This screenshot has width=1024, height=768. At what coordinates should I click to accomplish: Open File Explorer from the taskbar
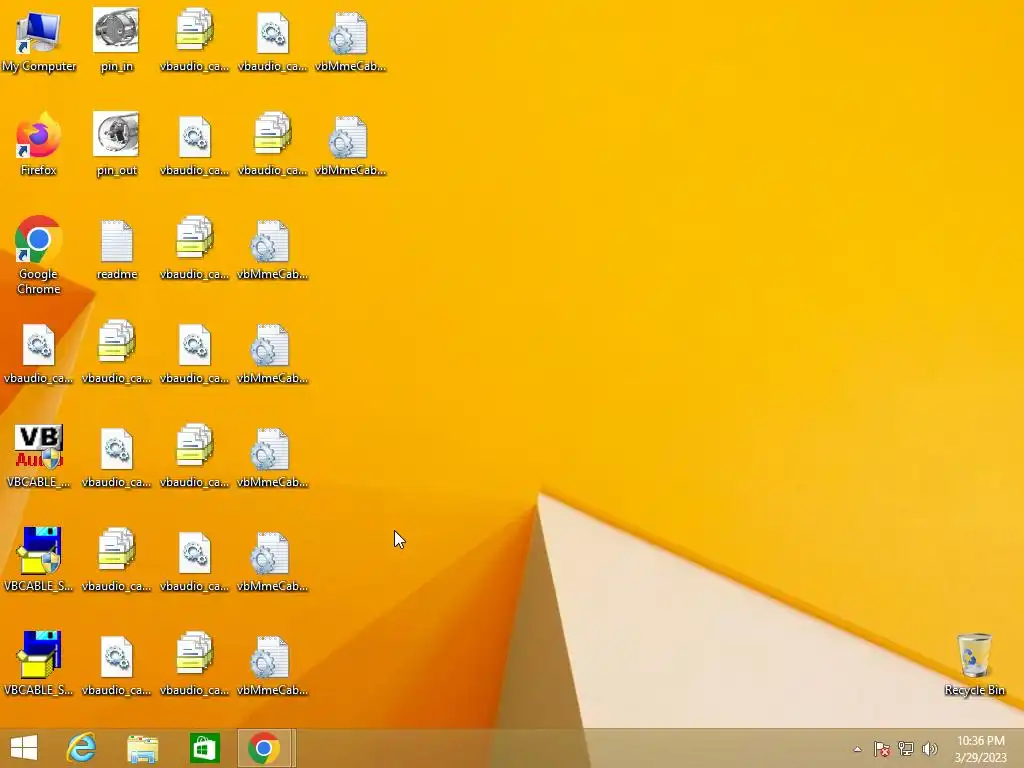143,749
